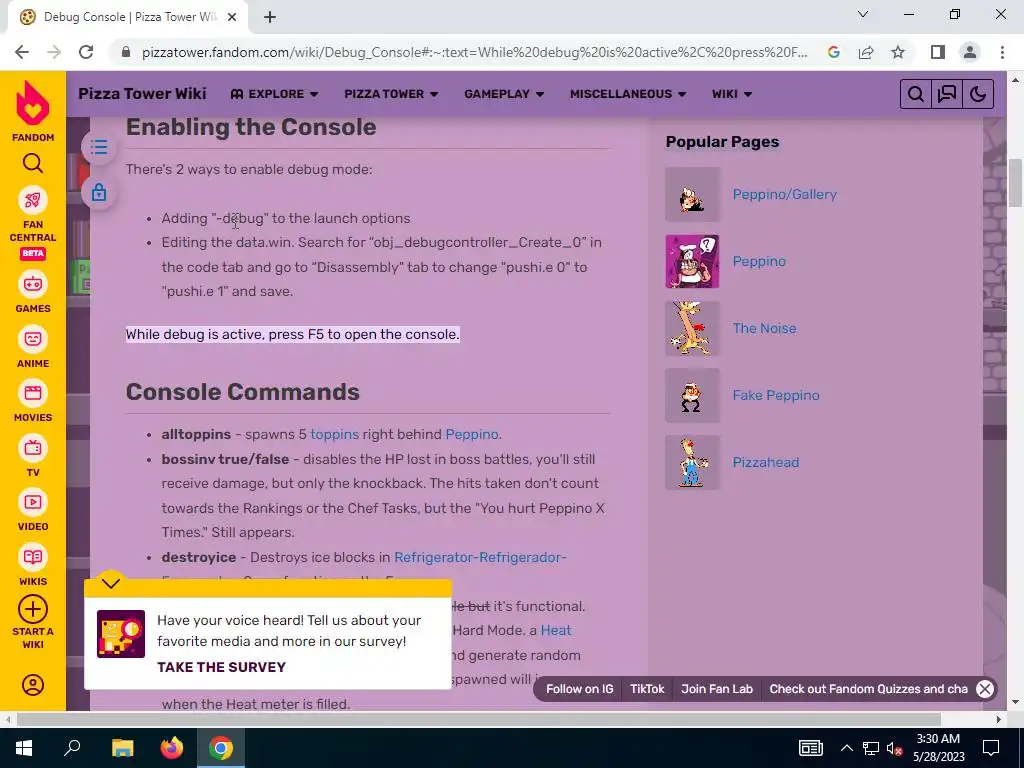Open Check out Fandom Quizzes link
The image size is (1024, 768).
pyautogui.click(x=868, y=689)
